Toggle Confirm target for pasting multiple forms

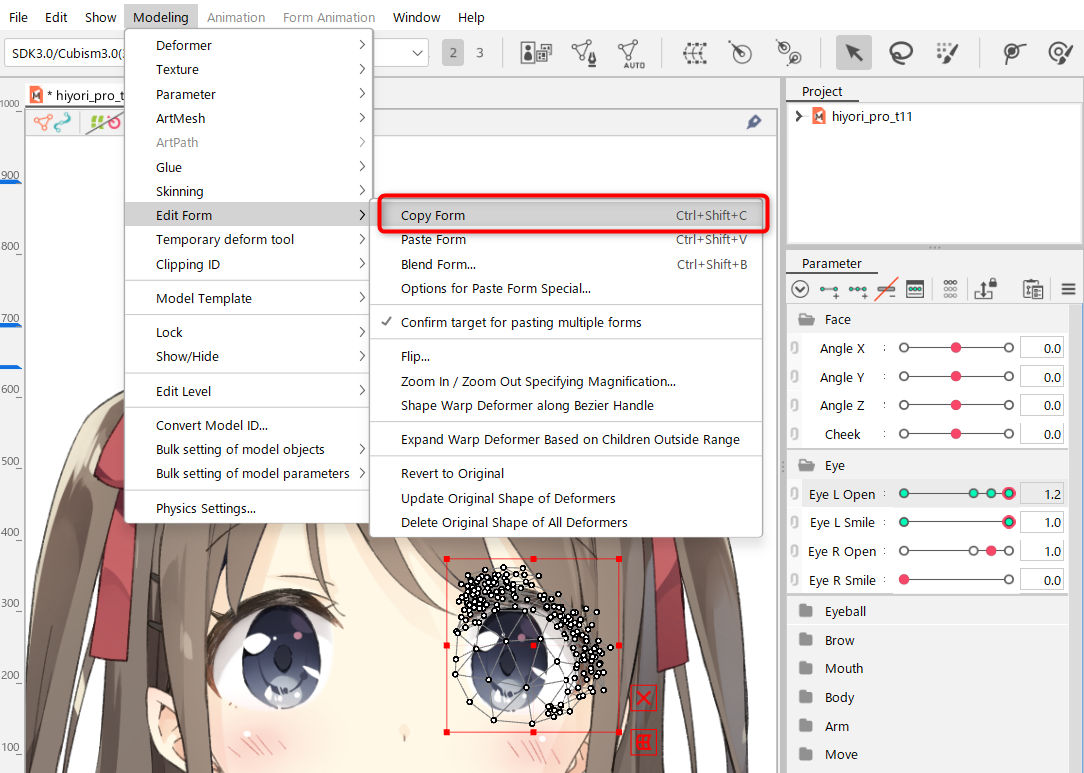[520, 322]
